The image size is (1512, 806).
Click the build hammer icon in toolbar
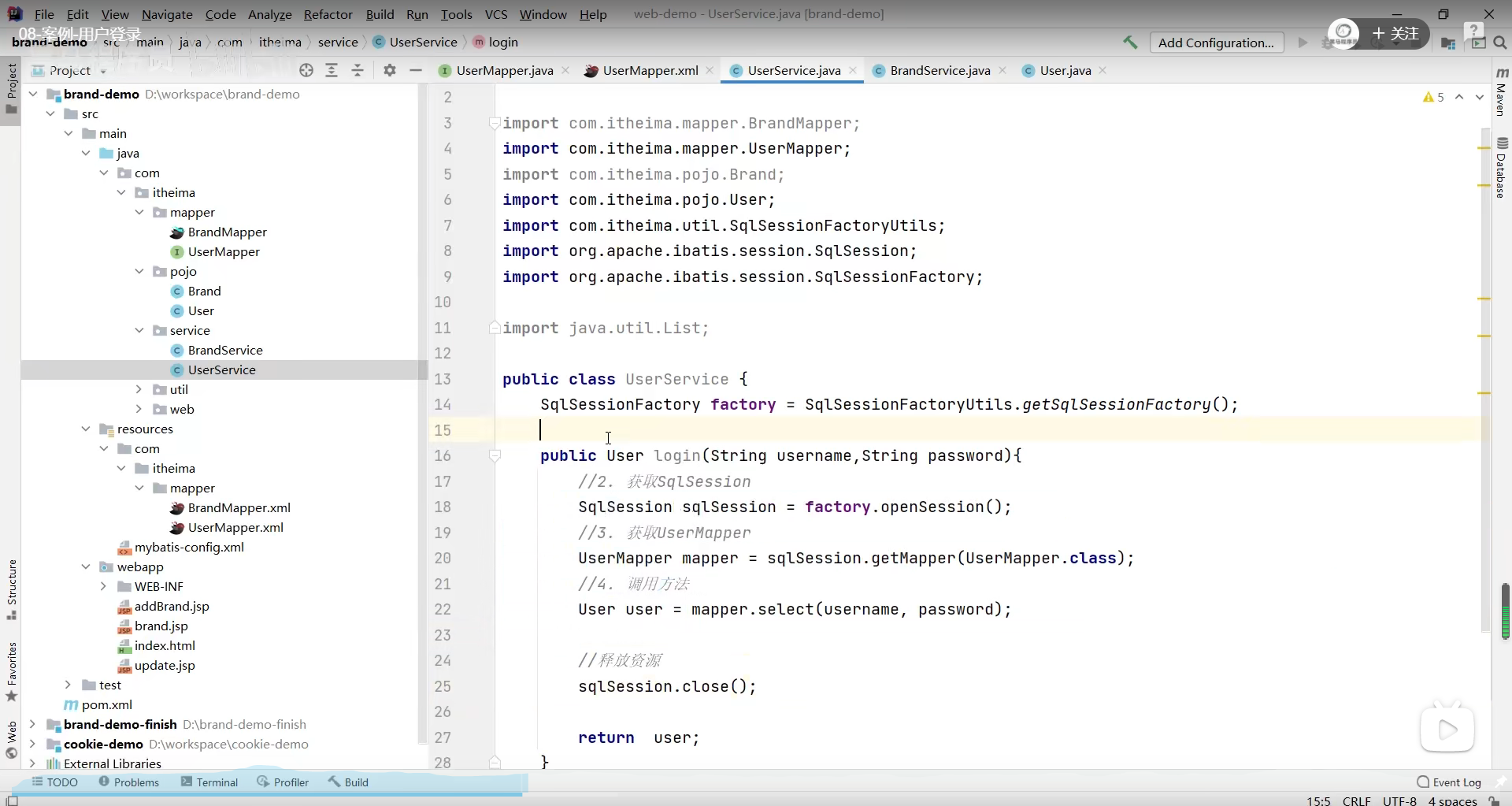pos(1131,43)
